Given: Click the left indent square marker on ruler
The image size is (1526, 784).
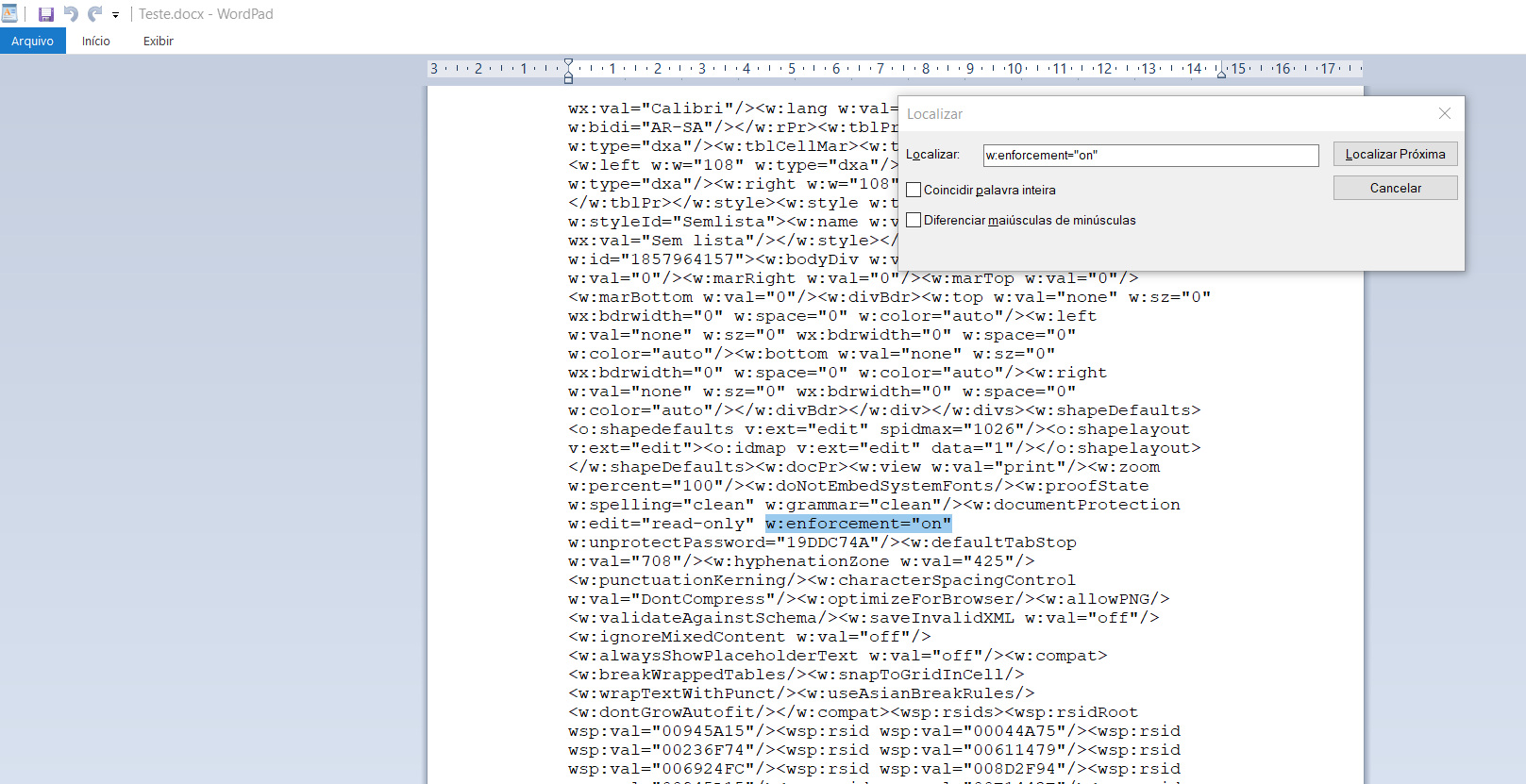Looking at the screenshot, I should coord(568,79).
